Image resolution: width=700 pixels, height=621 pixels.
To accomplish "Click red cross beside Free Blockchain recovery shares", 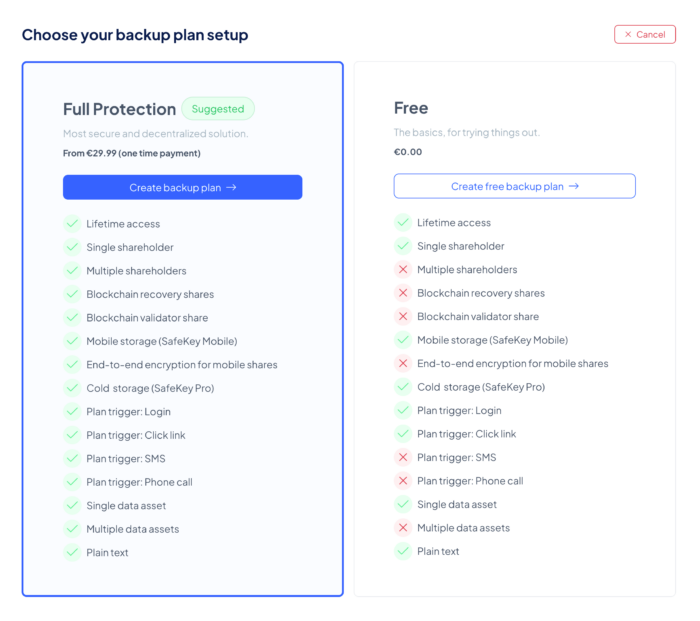I will click(x=403, y=293).
